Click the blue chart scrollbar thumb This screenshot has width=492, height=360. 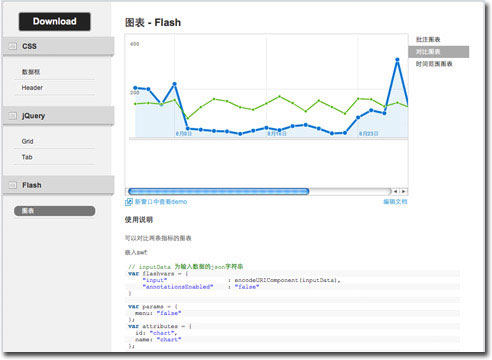(219, 191)
